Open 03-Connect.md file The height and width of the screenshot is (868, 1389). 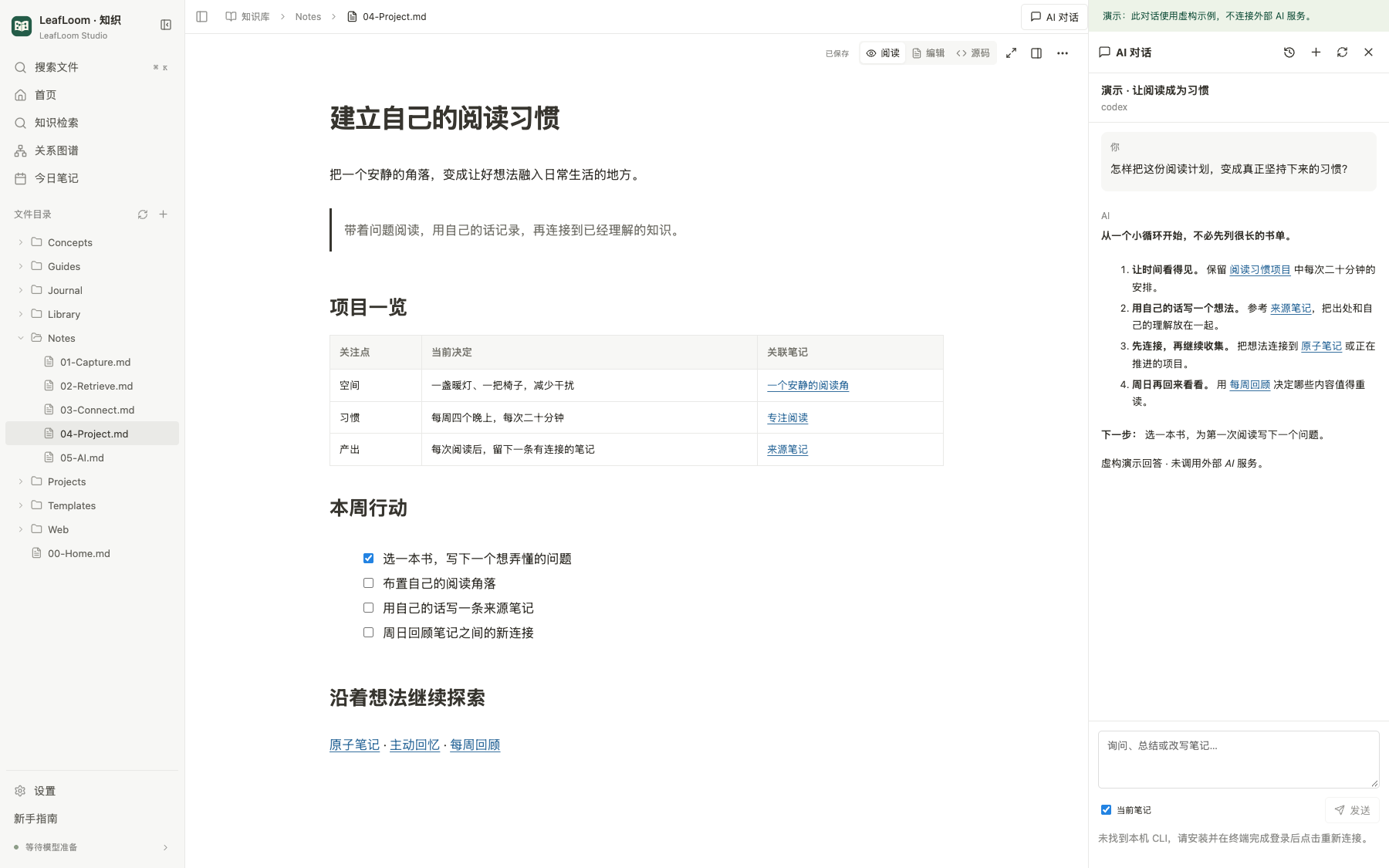pos(92,410)
